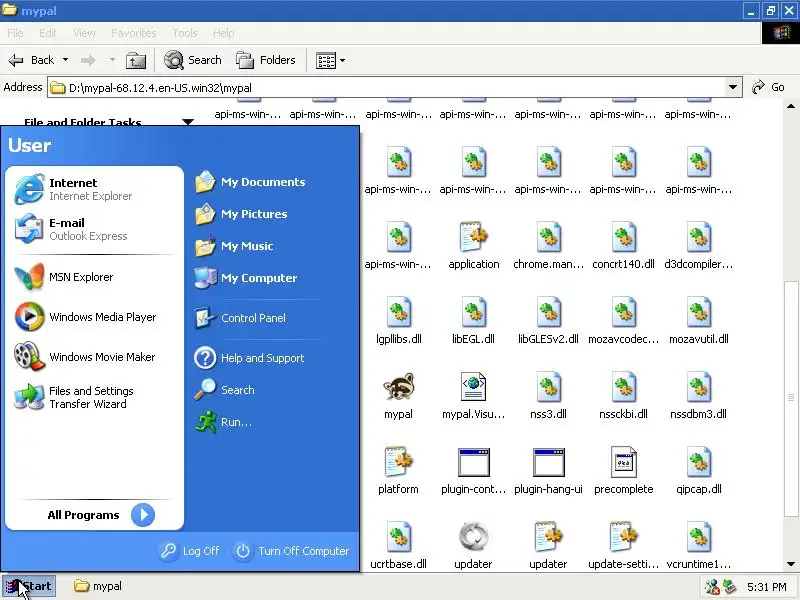This screenshot has width=800, height=600.
Task: Select the plugin-cont... executable
Action: click(473, 471)
